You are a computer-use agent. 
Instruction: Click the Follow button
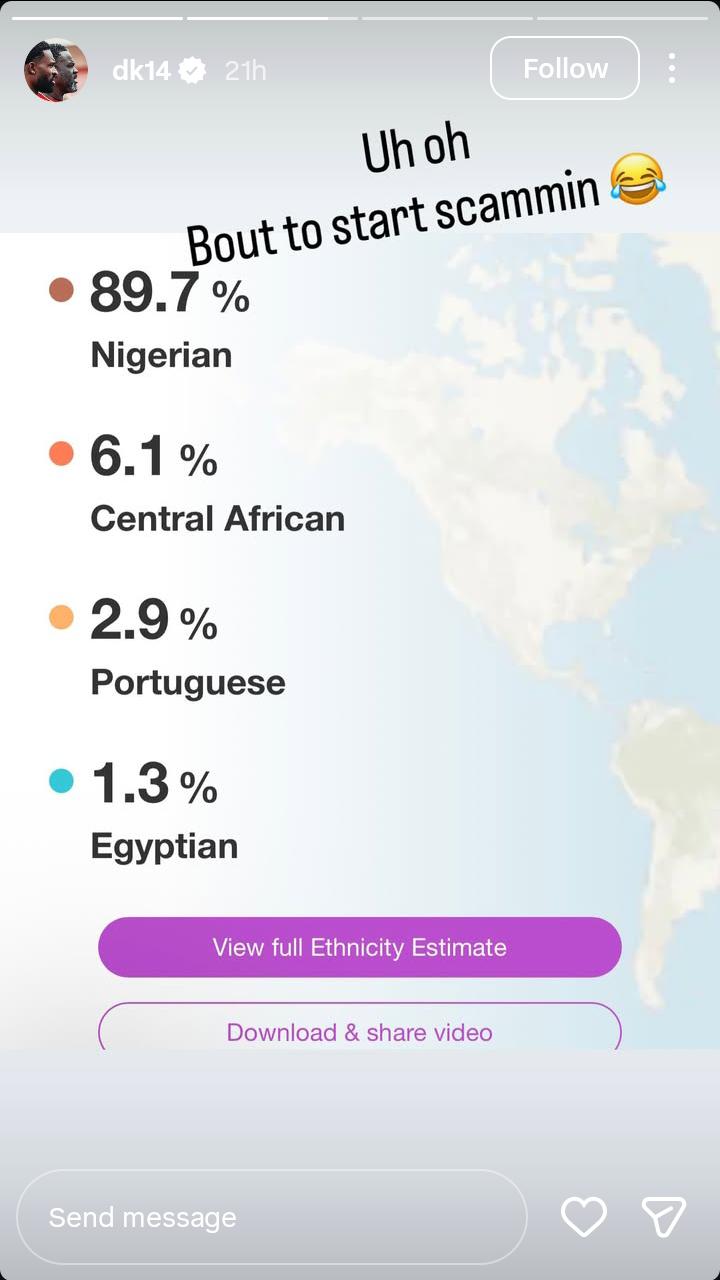pos(565,68)
